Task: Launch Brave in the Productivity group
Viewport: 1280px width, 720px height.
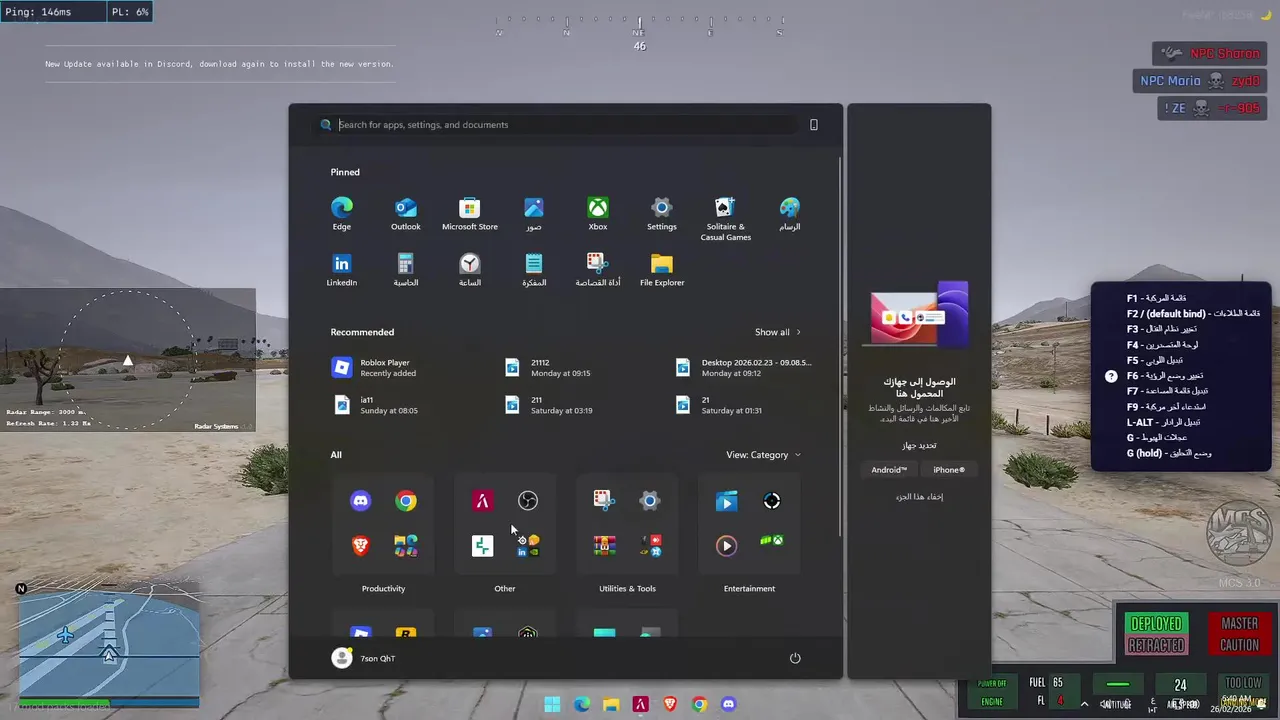Action: click(361, 545)
